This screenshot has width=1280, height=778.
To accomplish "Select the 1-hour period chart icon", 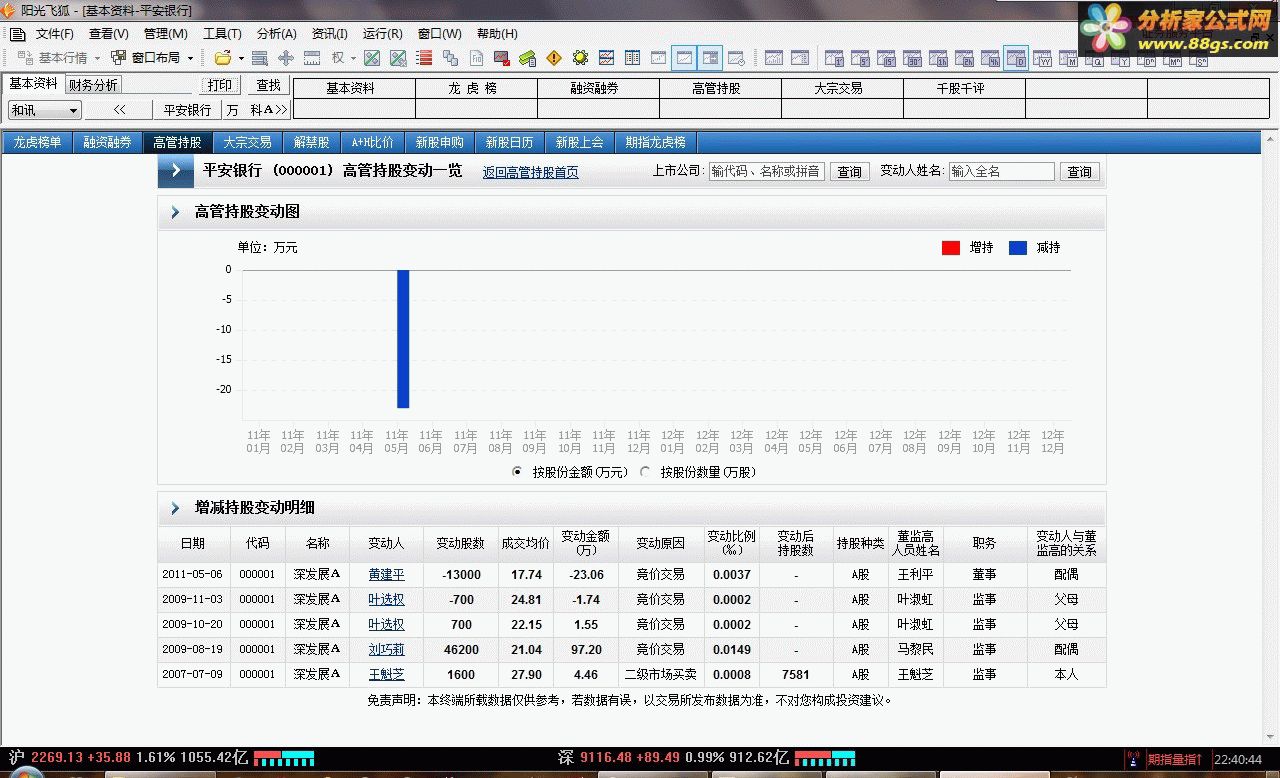I will coord(938,58).
